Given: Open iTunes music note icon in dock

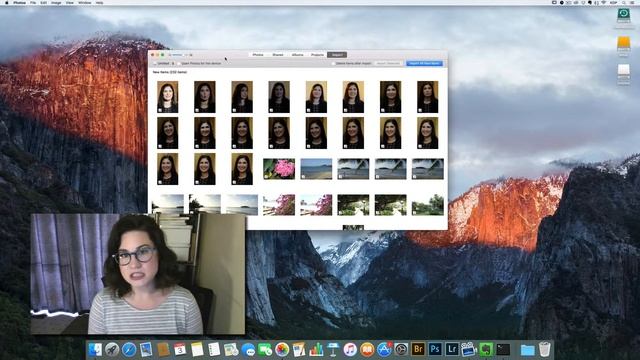Looking at the screenshot, I should coord(350,350).
